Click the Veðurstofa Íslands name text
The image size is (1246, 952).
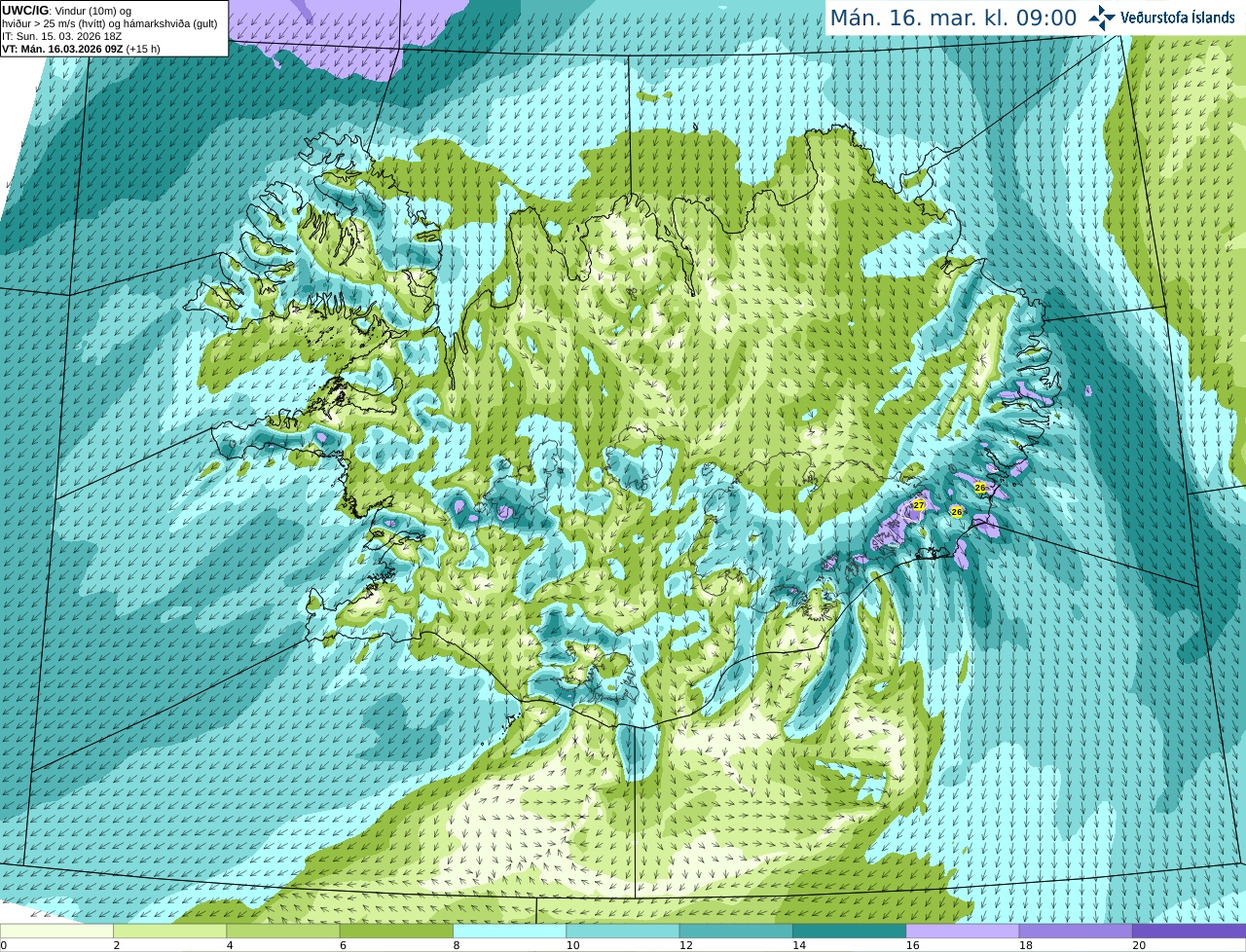(1178, 18)
